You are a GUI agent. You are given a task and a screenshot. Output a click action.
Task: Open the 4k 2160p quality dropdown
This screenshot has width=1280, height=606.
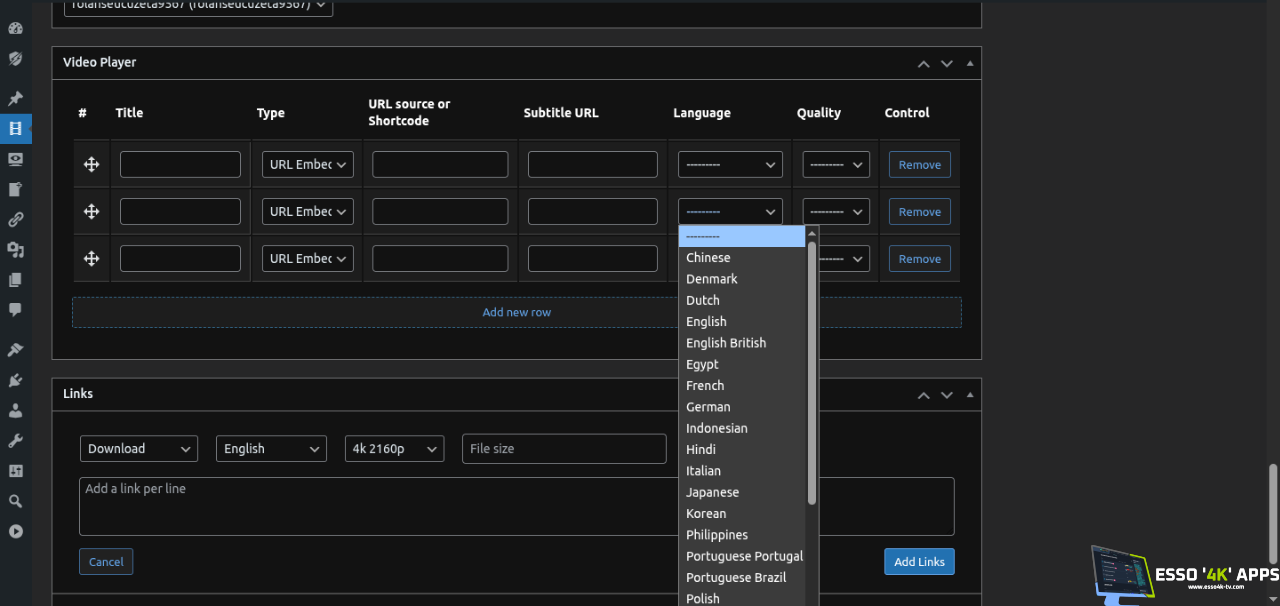pyautogui.click(x=394, y=449)
